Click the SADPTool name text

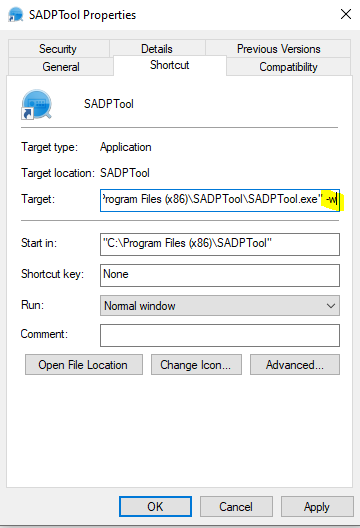tap(109, 104)
